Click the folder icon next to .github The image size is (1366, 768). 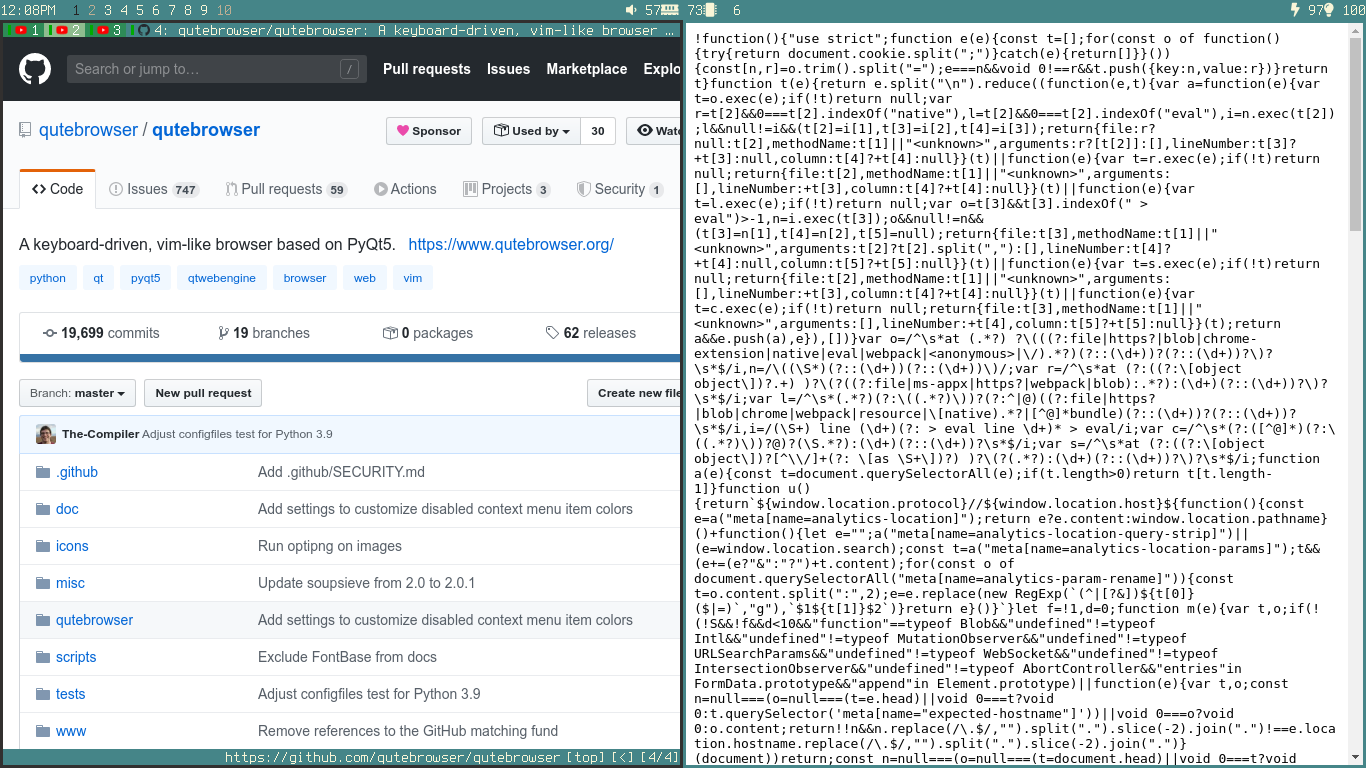(x=42, y=472)
